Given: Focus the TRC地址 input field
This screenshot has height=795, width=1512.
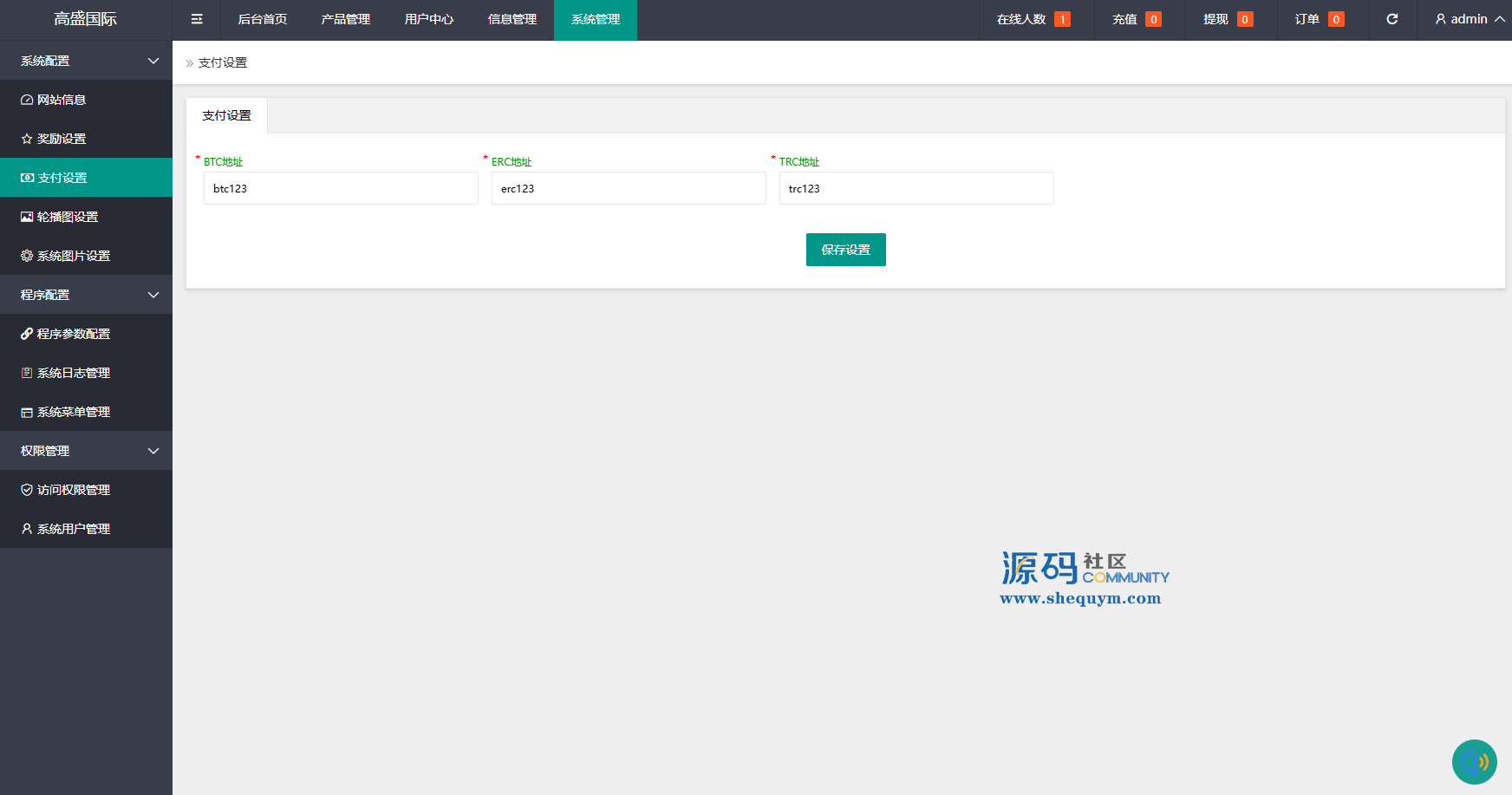Looking at the screenshot, I should (916, 188).
